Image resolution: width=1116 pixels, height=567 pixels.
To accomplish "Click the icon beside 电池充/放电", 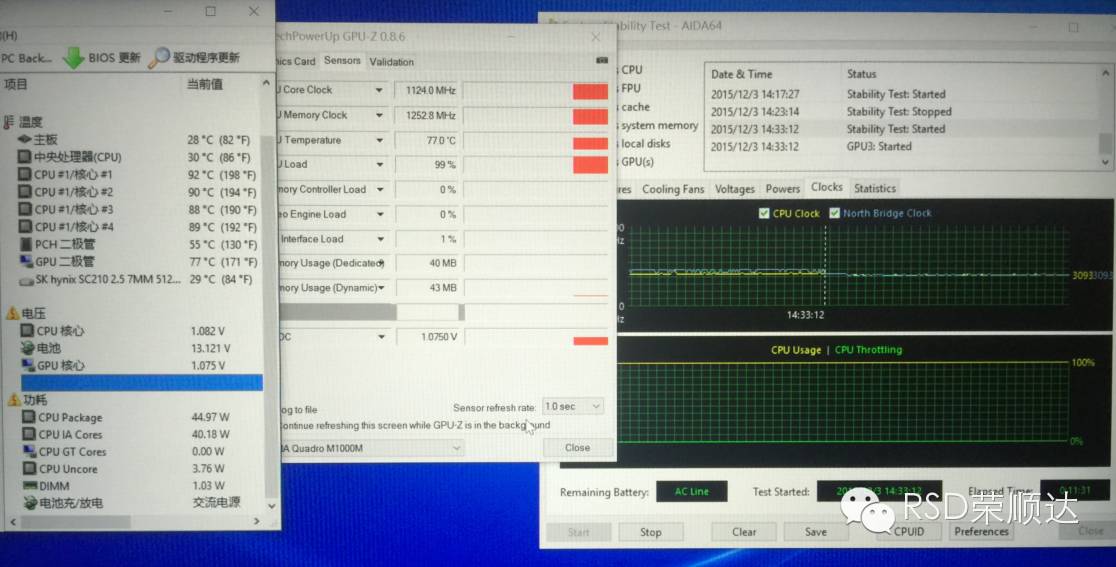I will tap(31, 503).
